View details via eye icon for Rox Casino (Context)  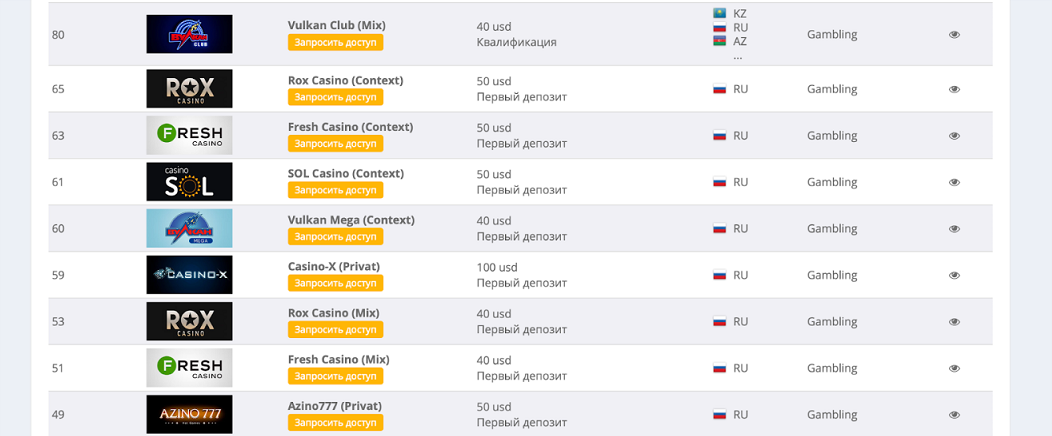click(x=954, y=89)
